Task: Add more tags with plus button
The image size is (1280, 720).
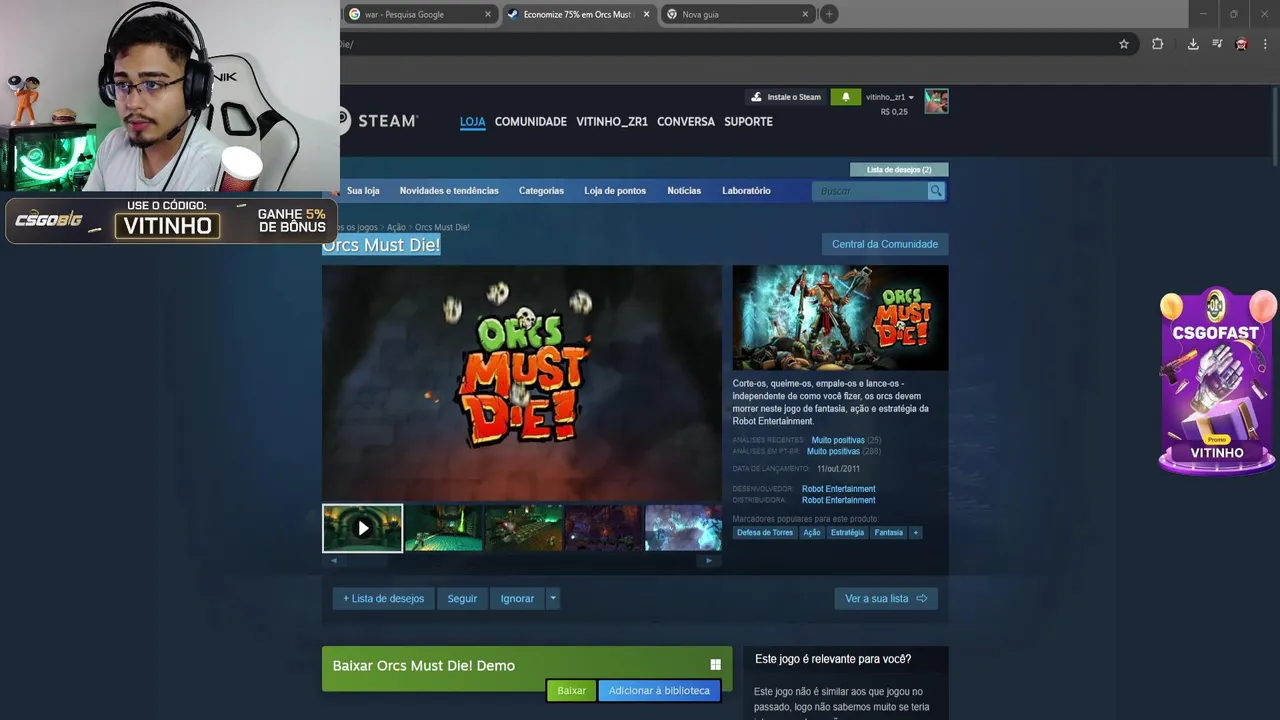Action: pyautogui.click(x=914, y=533)
